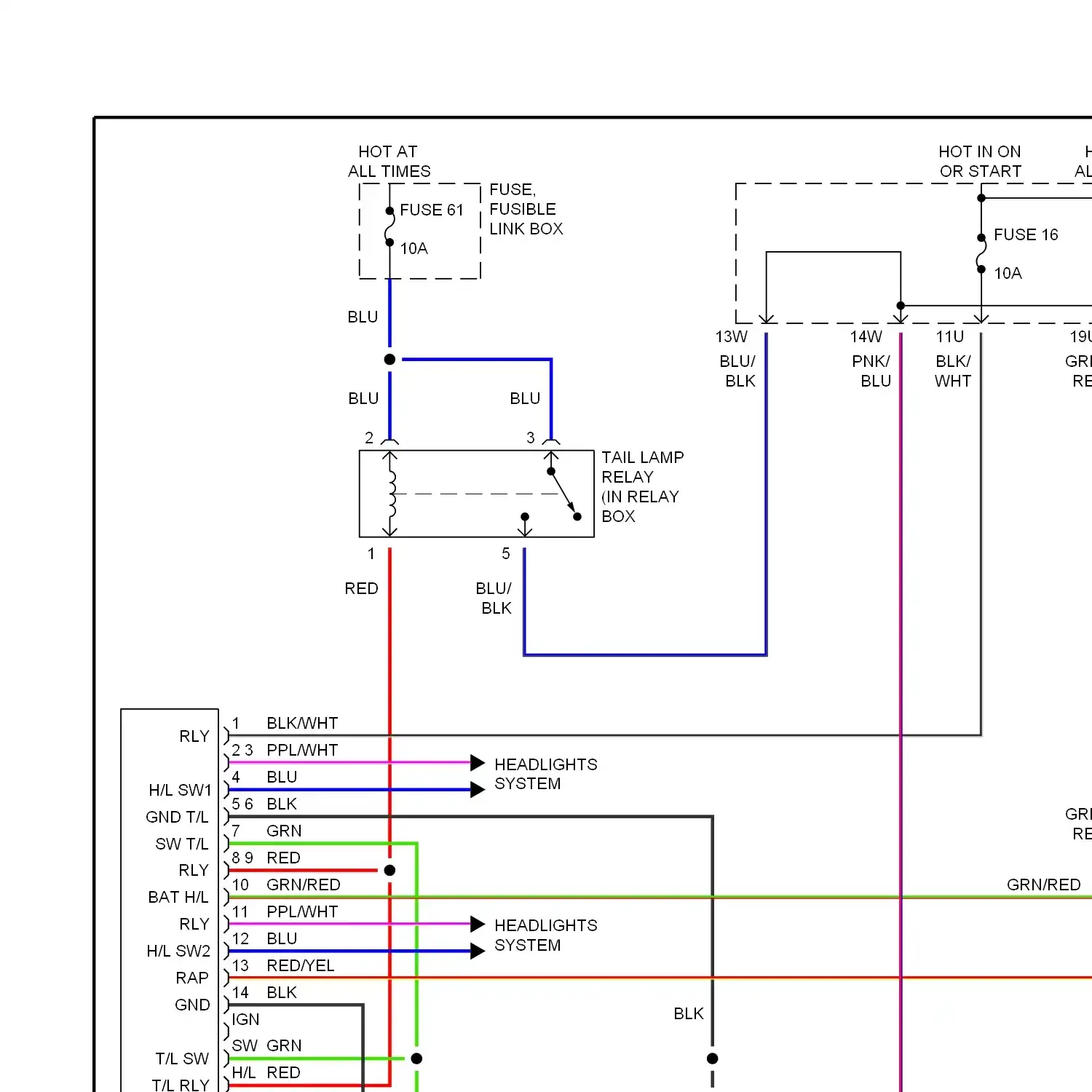Click the splice dot on the 8 9 RED wire
This screenshot has width=1092, height=1092.
pyautogui.click(x=389, y=871)
